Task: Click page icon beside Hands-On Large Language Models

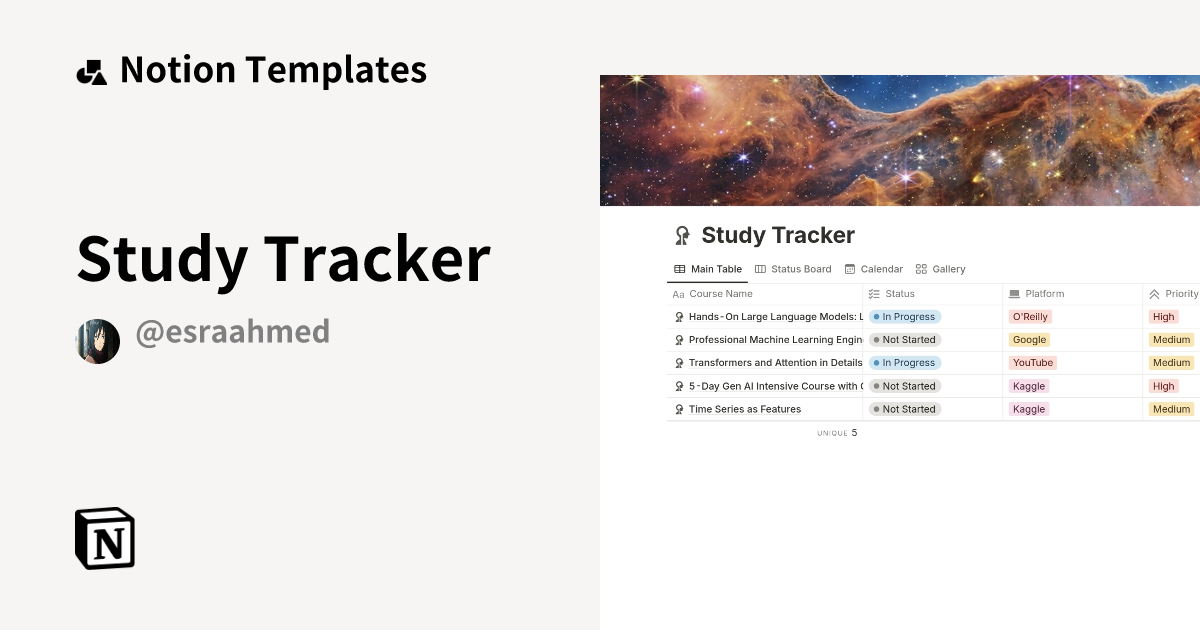Action: point(679,316)
